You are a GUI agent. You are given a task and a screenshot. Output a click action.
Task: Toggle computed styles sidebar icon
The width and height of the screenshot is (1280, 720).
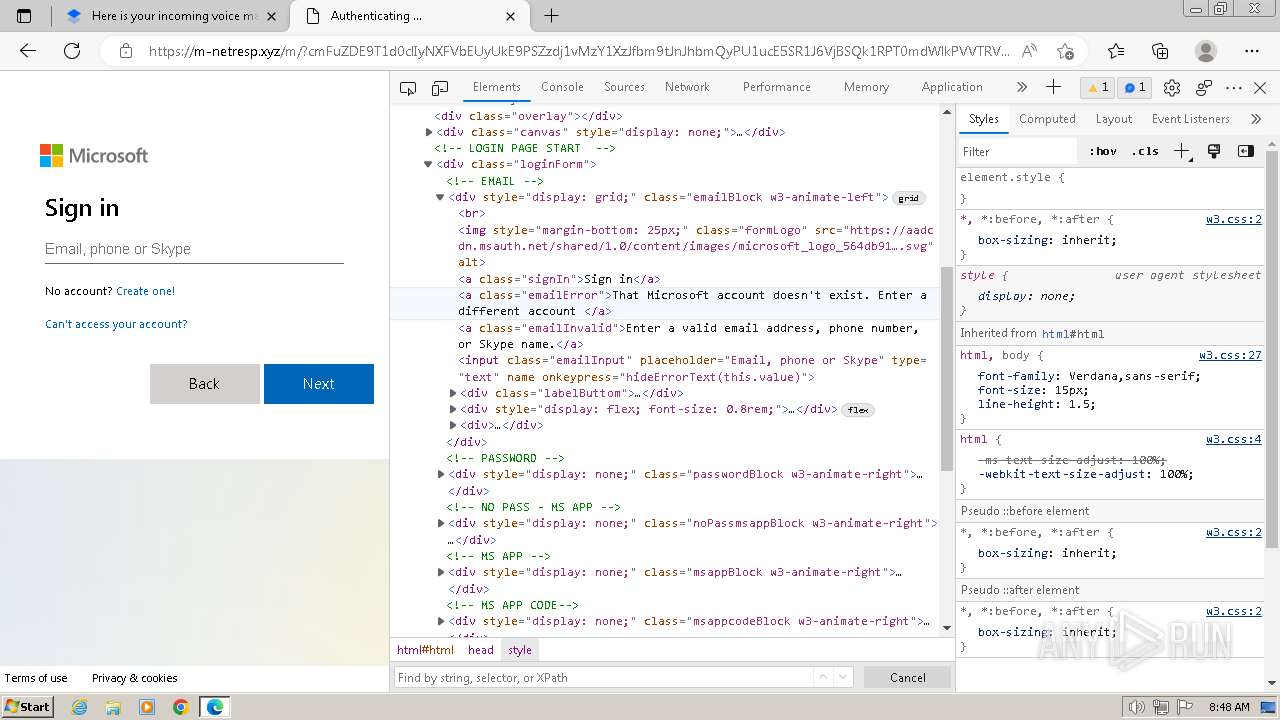point(1246,151)
